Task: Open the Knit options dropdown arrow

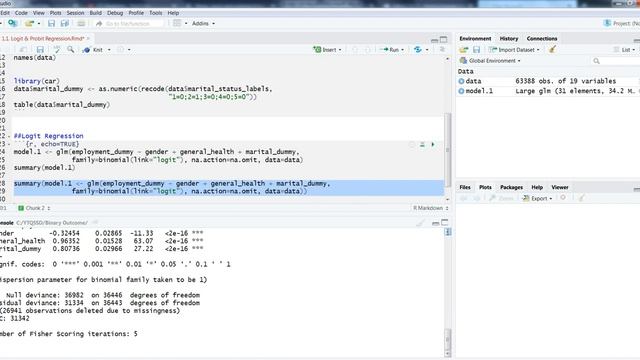Action: click(x=109, y=49)
